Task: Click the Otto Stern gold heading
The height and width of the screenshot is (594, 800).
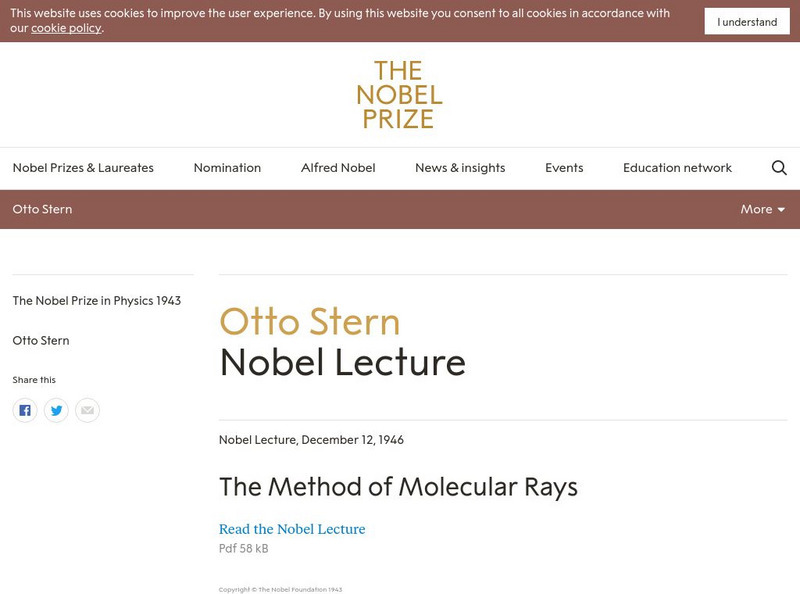Action: 310,321
